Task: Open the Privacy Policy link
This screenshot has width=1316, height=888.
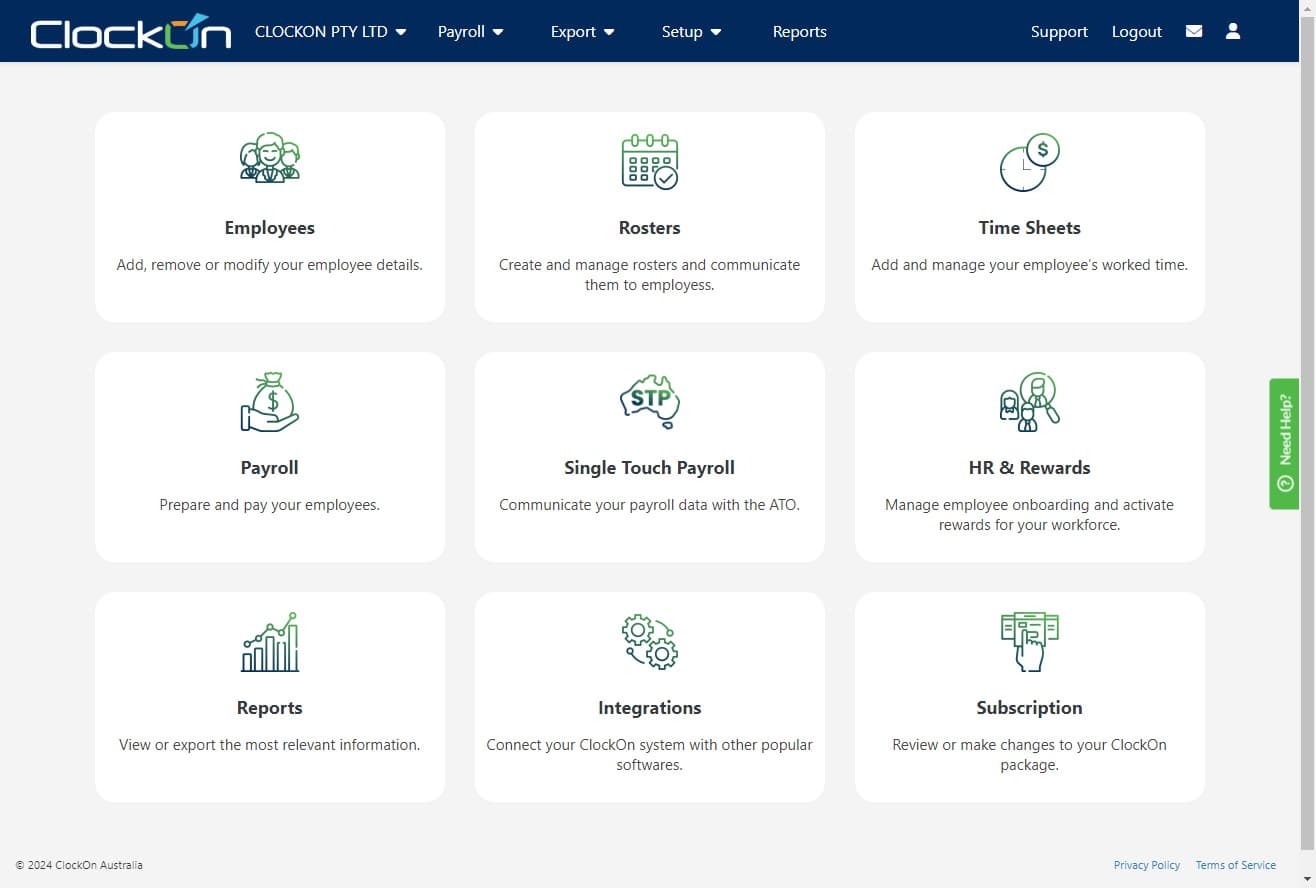Action: click(x=1147, y=865)
